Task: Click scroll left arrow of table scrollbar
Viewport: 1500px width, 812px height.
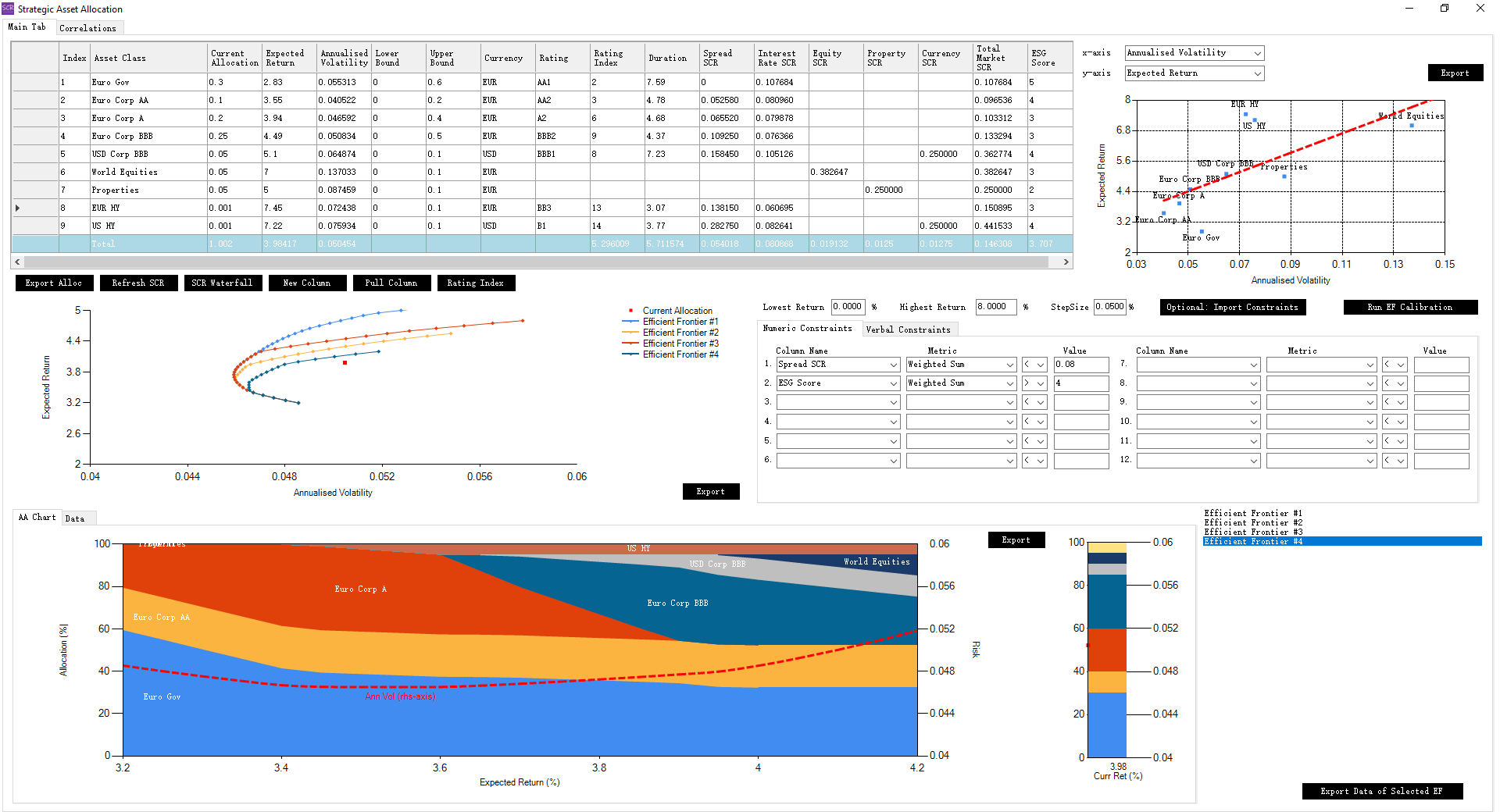Action: (x=18, y=262)
